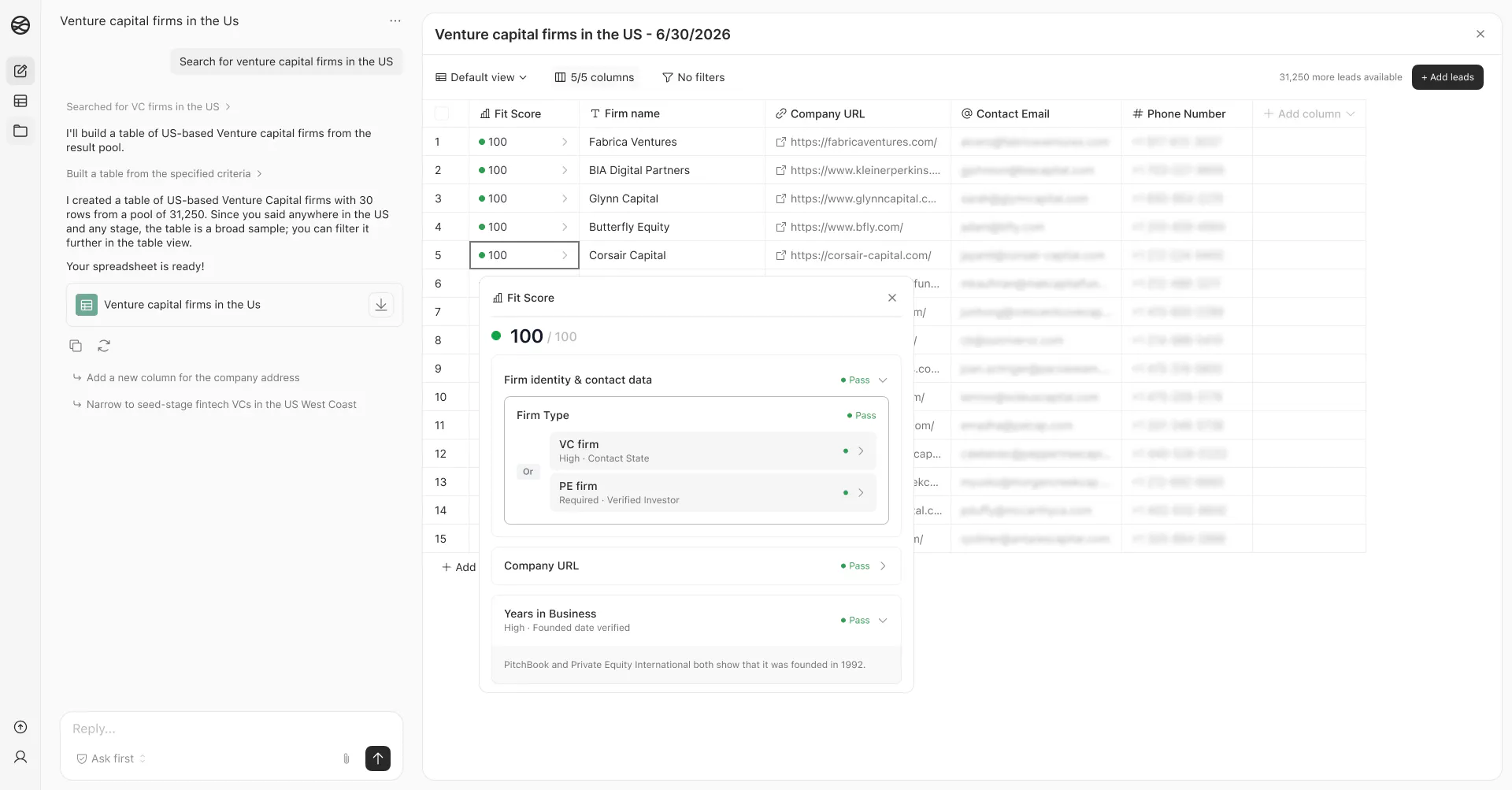Open the Default view dropdown
Viewport: 1512px width, 790px height.
(481, 77)
